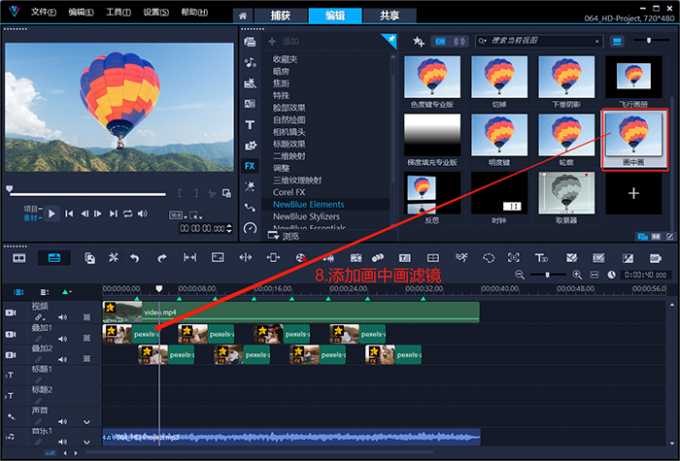Image resolution: width=680 pixels, height=461 pixels.
Task: Open the Title (T) library icon
Action: 250,125
